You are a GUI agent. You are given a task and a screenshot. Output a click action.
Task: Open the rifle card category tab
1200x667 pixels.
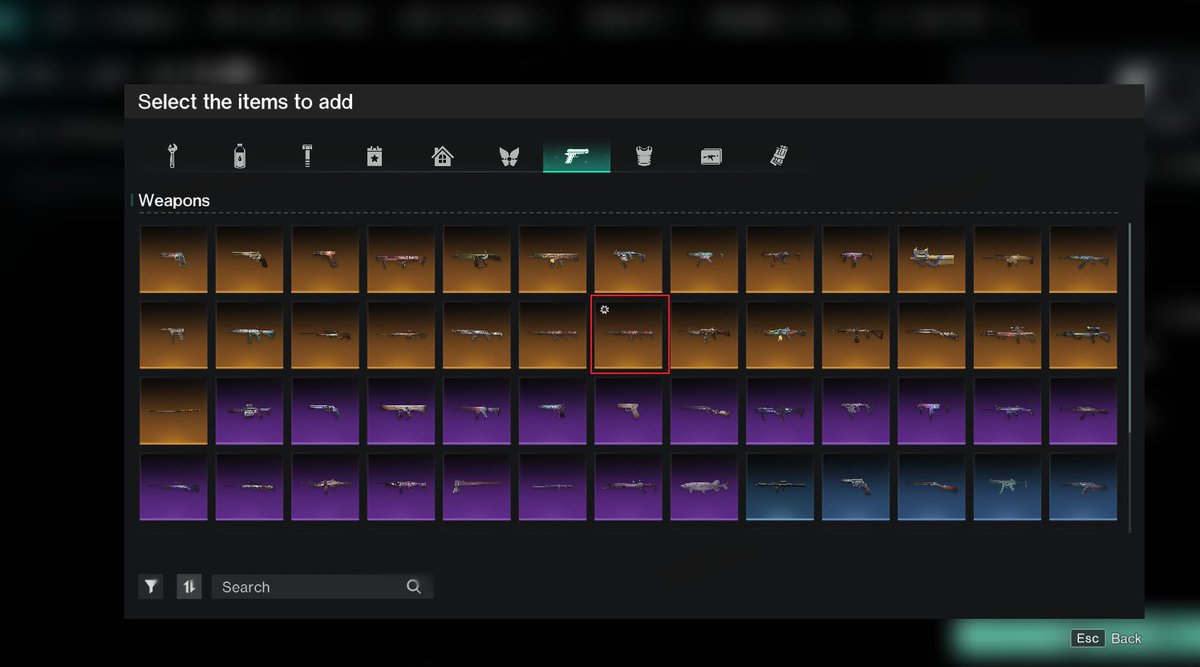711,156
